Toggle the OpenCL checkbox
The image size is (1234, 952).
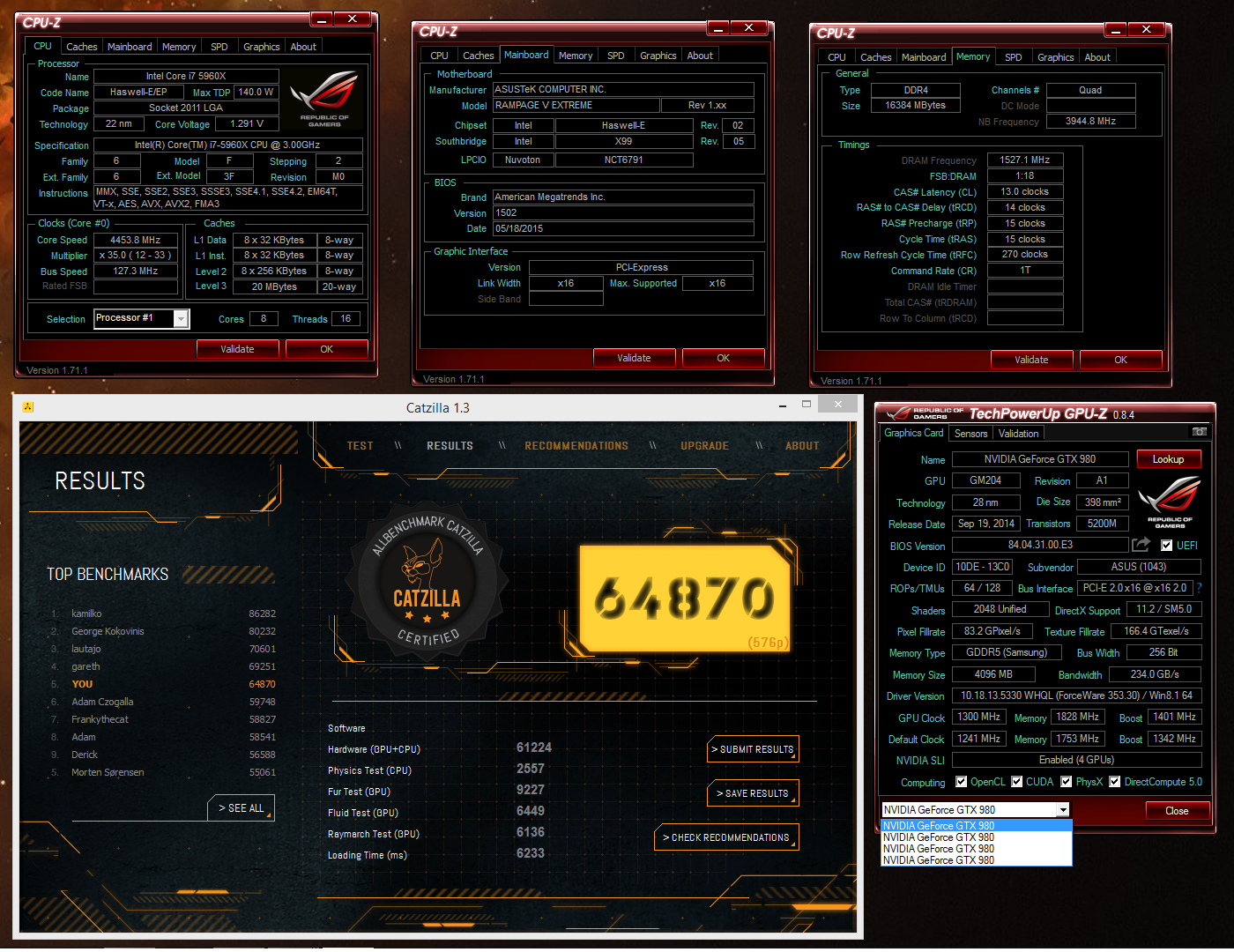tap(962, 782)
